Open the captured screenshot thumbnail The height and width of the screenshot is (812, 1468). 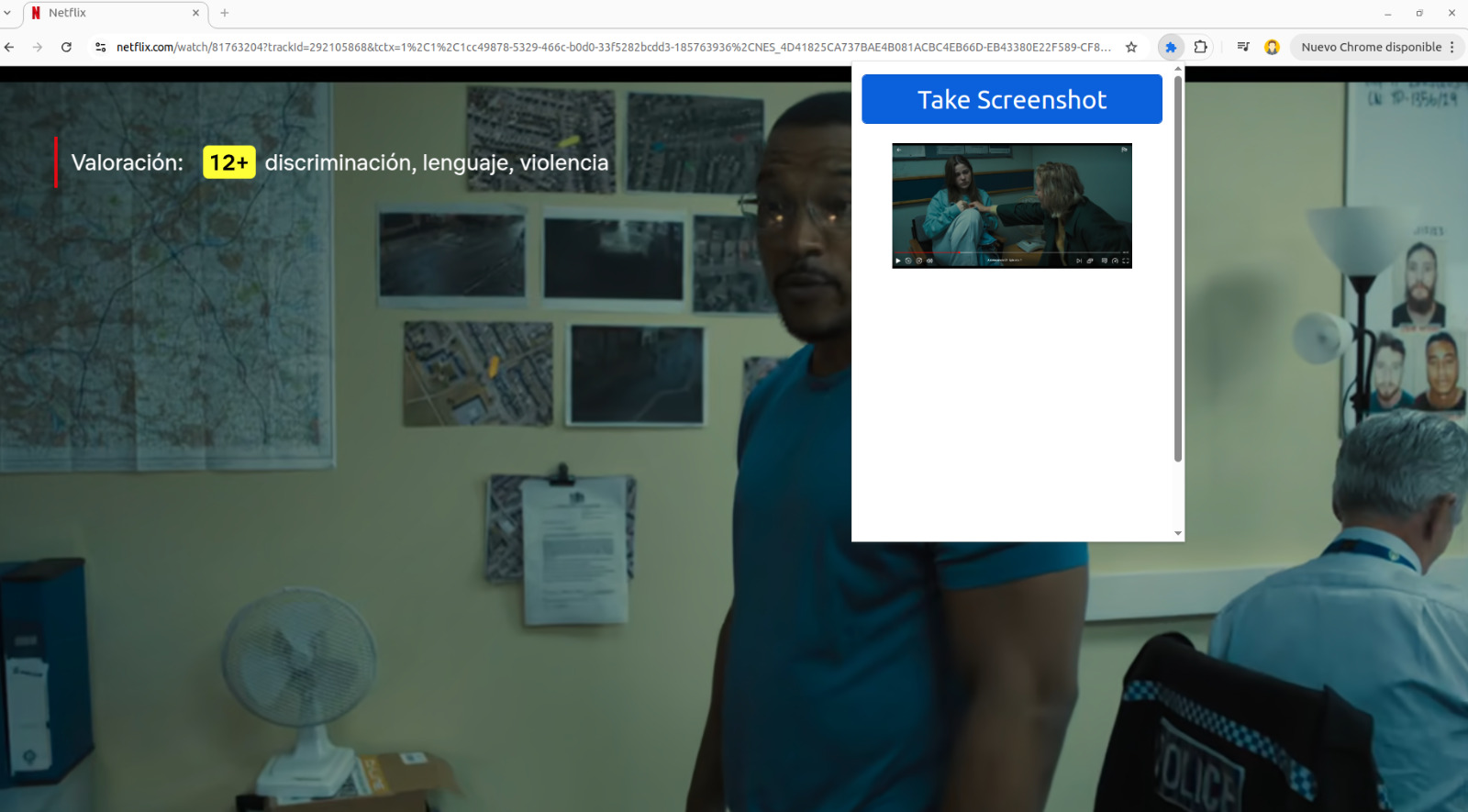1011,206
